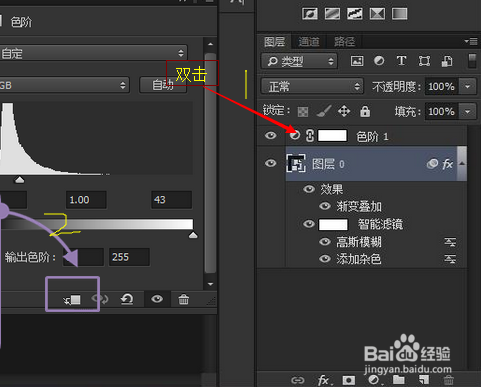Image resolution: width=481 pixels, height=387 pixels.
Task: Delete this adjustment layer trash icon
Action: (x=183, y=299)
